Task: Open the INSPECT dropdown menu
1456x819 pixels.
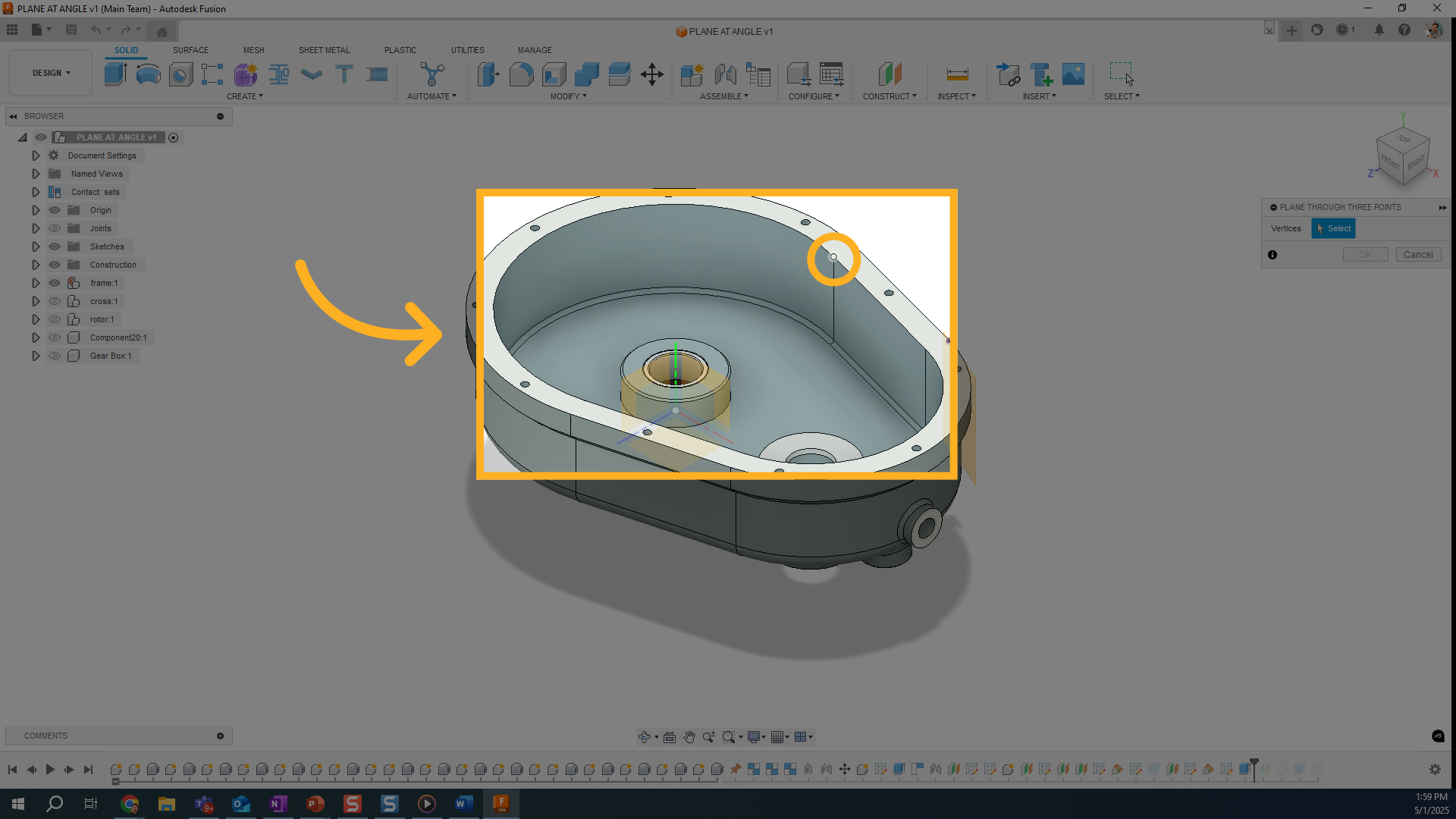Action: point(956,96)
